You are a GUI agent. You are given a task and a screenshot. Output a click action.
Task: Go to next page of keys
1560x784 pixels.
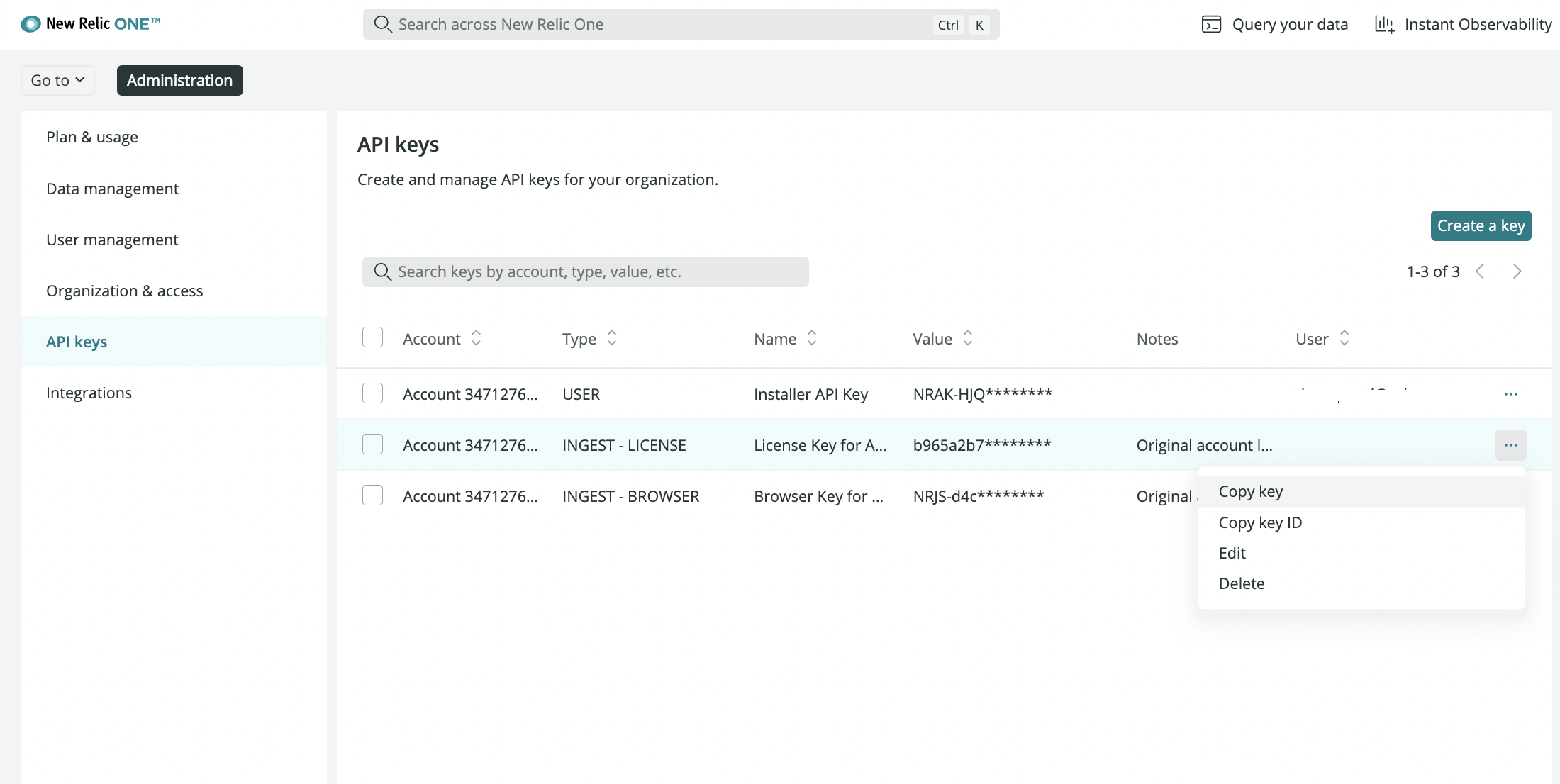pos(1517,271)
